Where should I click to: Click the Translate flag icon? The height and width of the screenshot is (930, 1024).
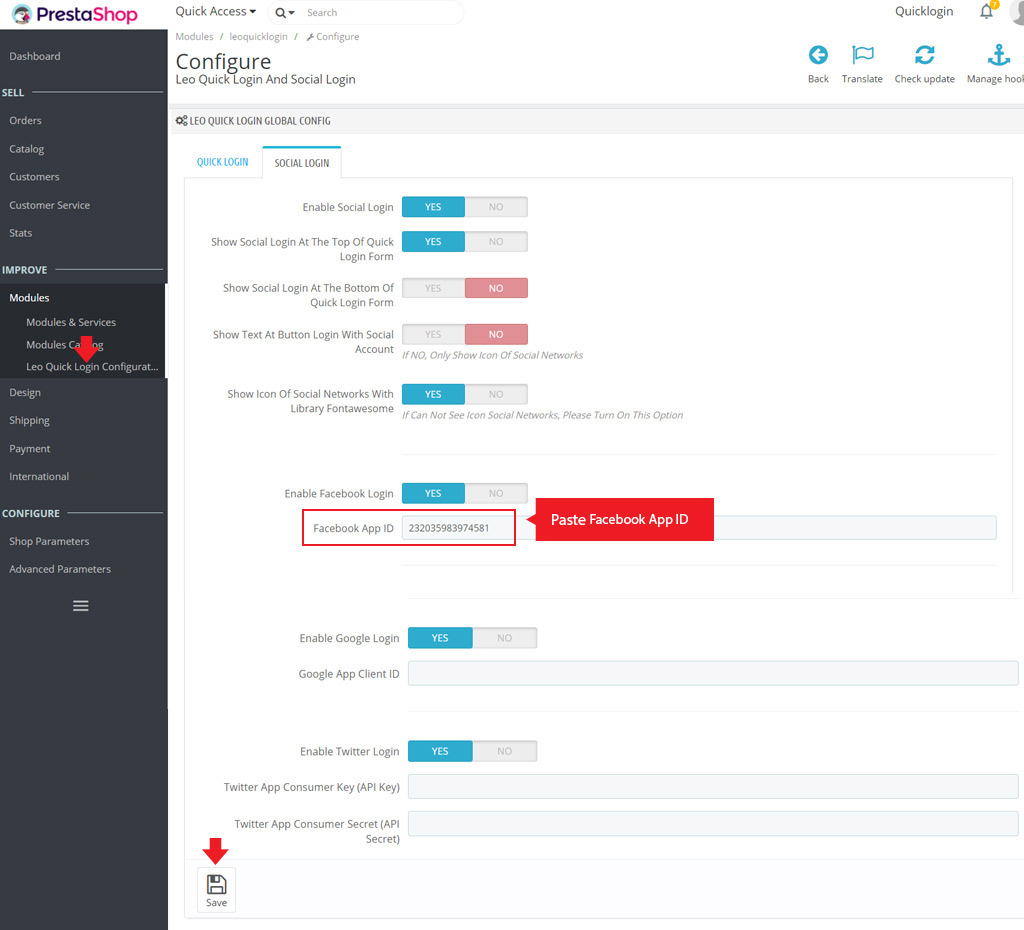click(863, 55)
